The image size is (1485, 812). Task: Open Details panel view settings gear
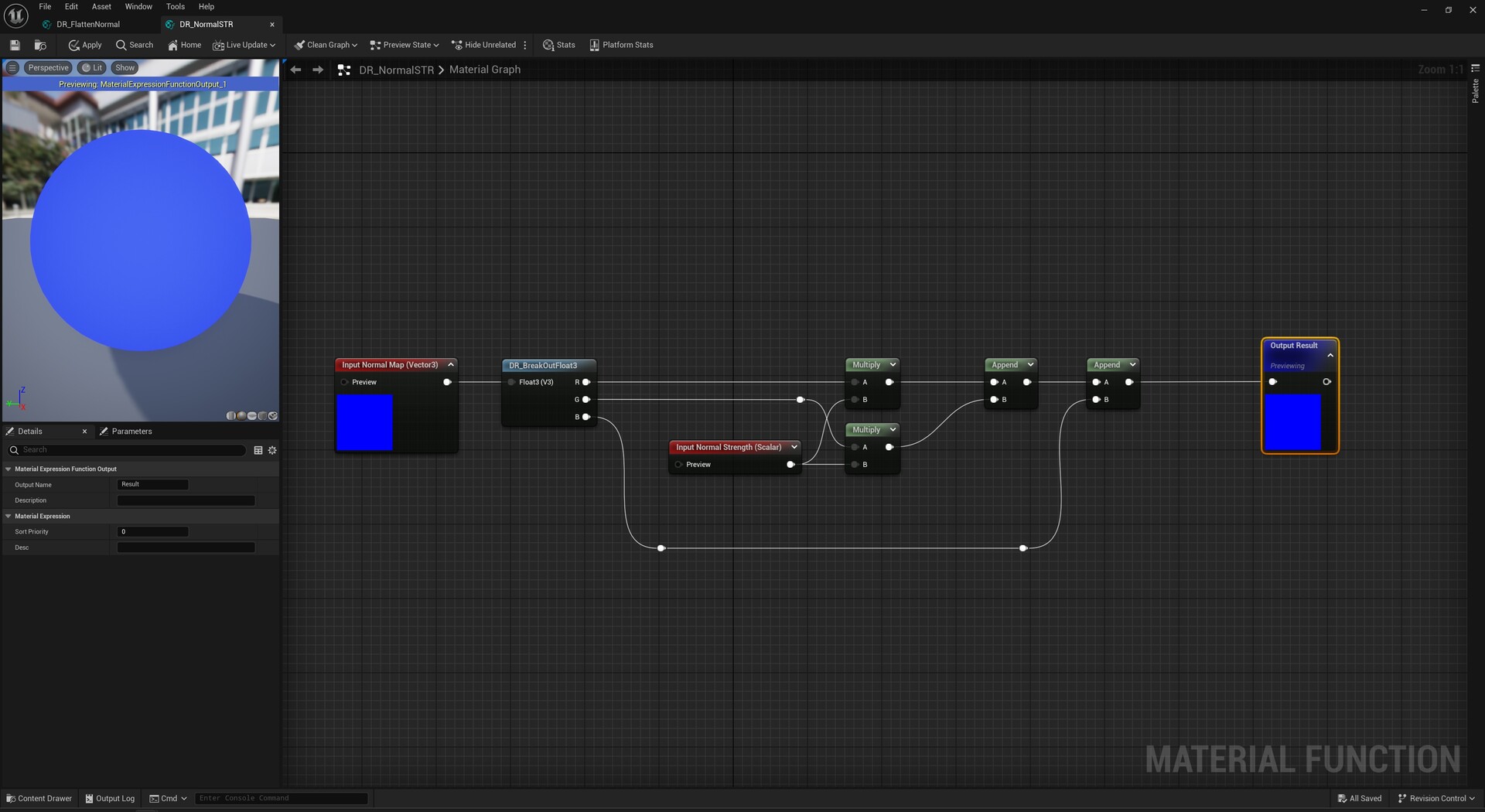point(272,450)
